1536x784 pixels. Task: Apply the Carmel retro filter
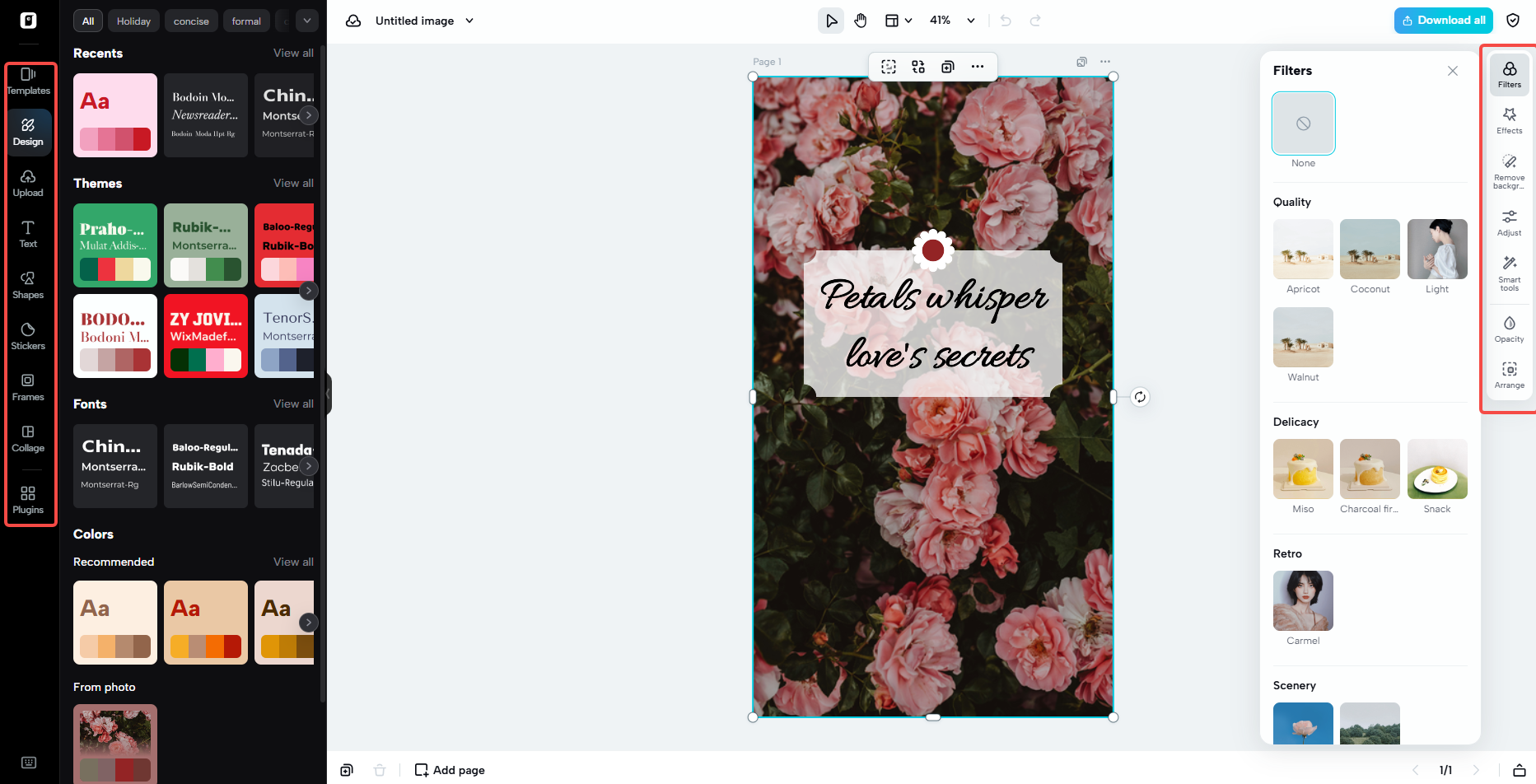[1303, 601]
